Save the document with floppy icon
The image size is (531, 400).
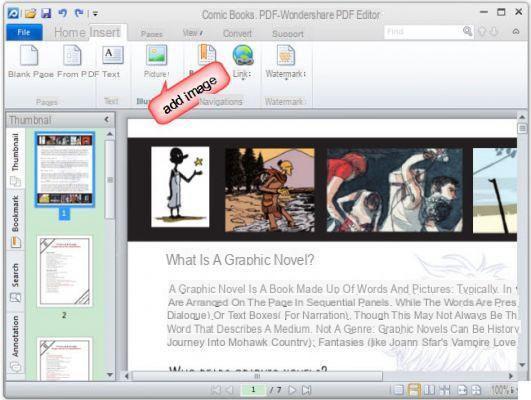point(46,13)
